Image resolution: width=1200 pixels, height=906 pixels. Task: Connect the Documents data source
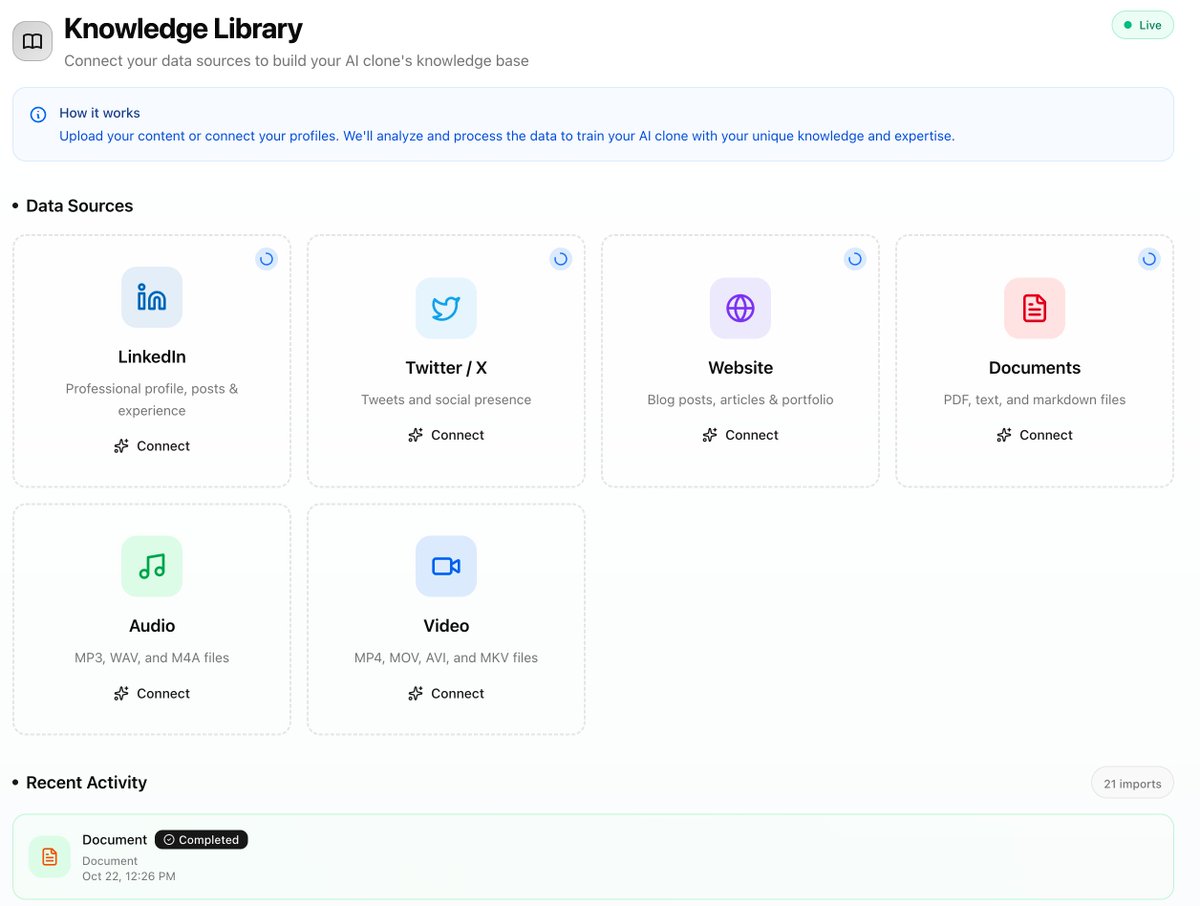pos(1034,435)
